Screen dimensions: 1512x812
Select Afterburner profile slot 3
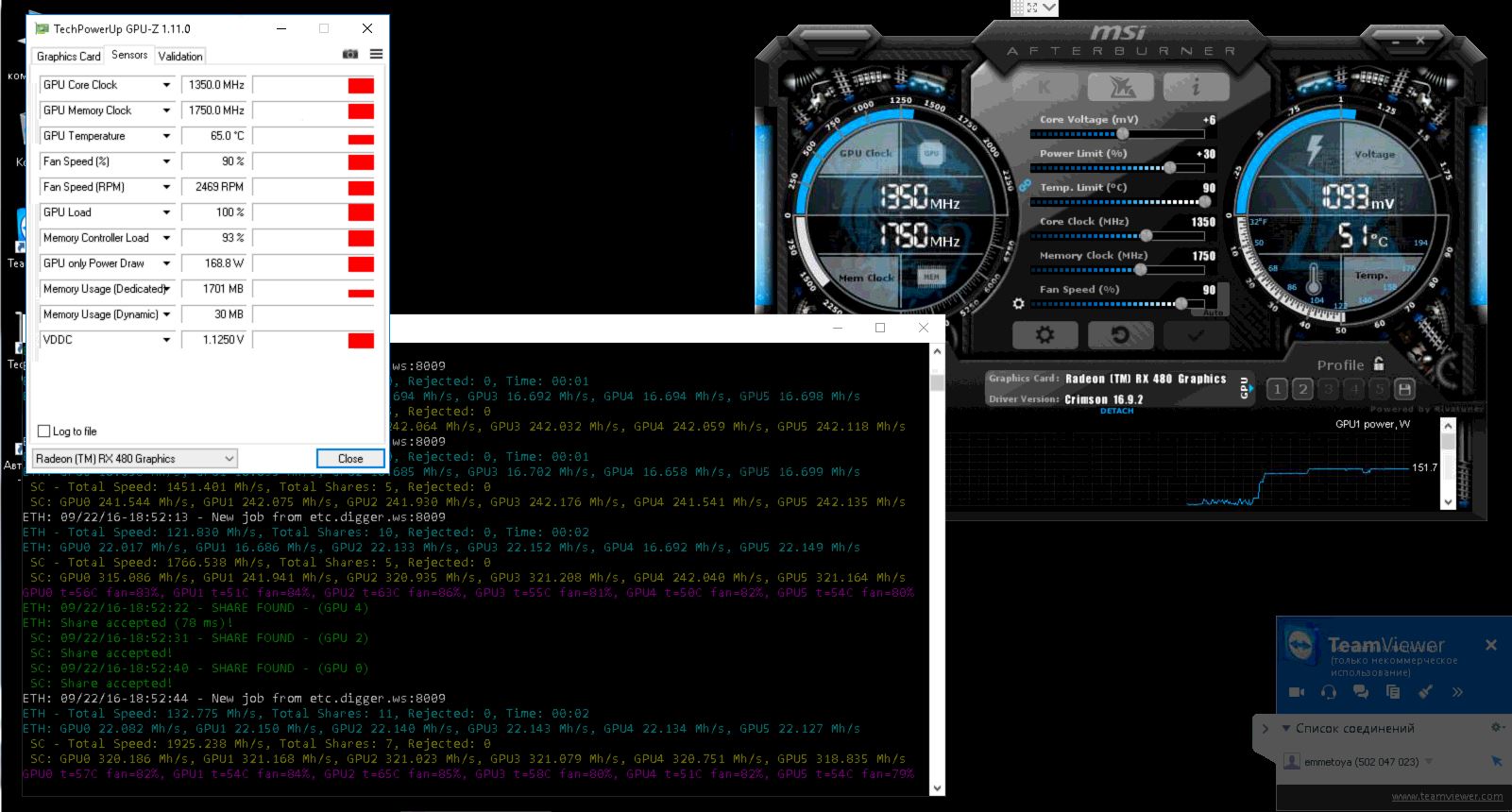(x=1328, y=389)
